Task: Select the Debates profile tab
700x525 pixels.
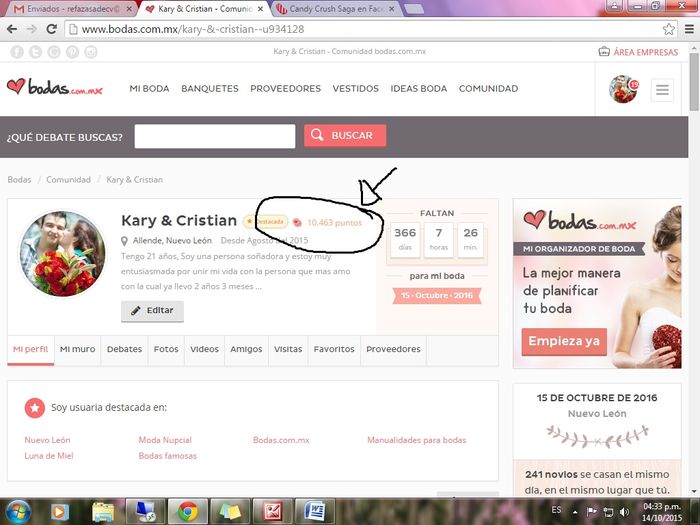Action: tap(124, 349)
